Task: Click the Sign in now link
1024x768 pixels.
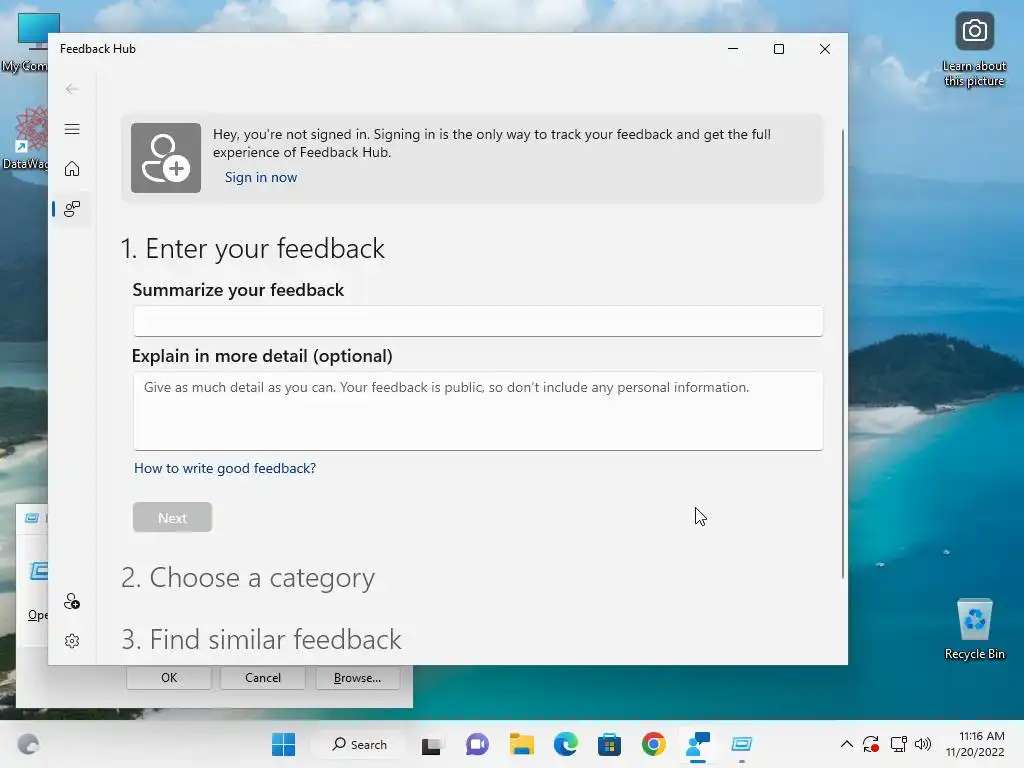Action: [x=261, y=177]
